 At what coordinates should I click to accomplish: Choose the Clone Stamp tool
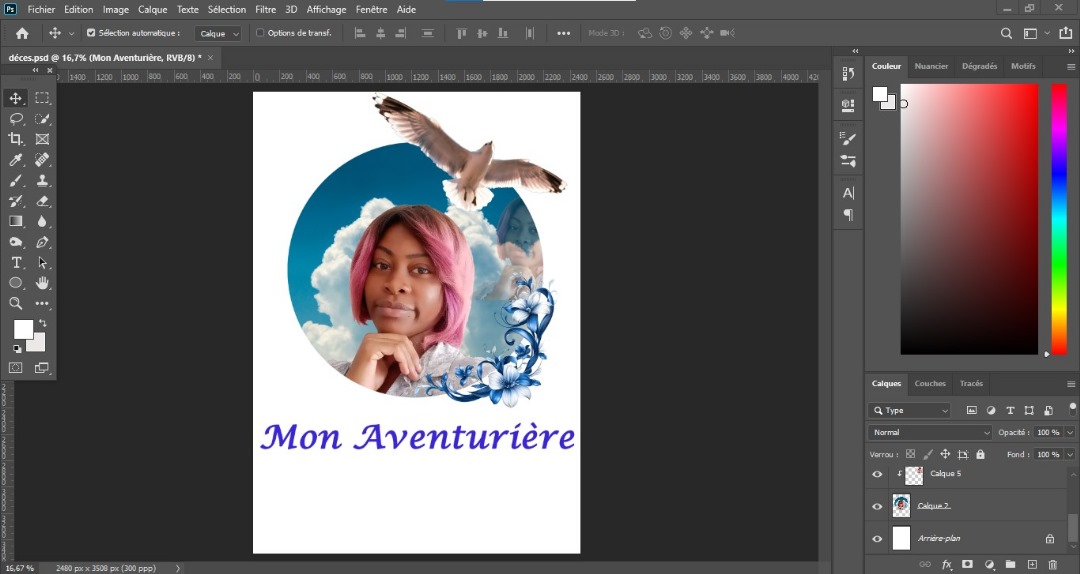tap(42, 181)
